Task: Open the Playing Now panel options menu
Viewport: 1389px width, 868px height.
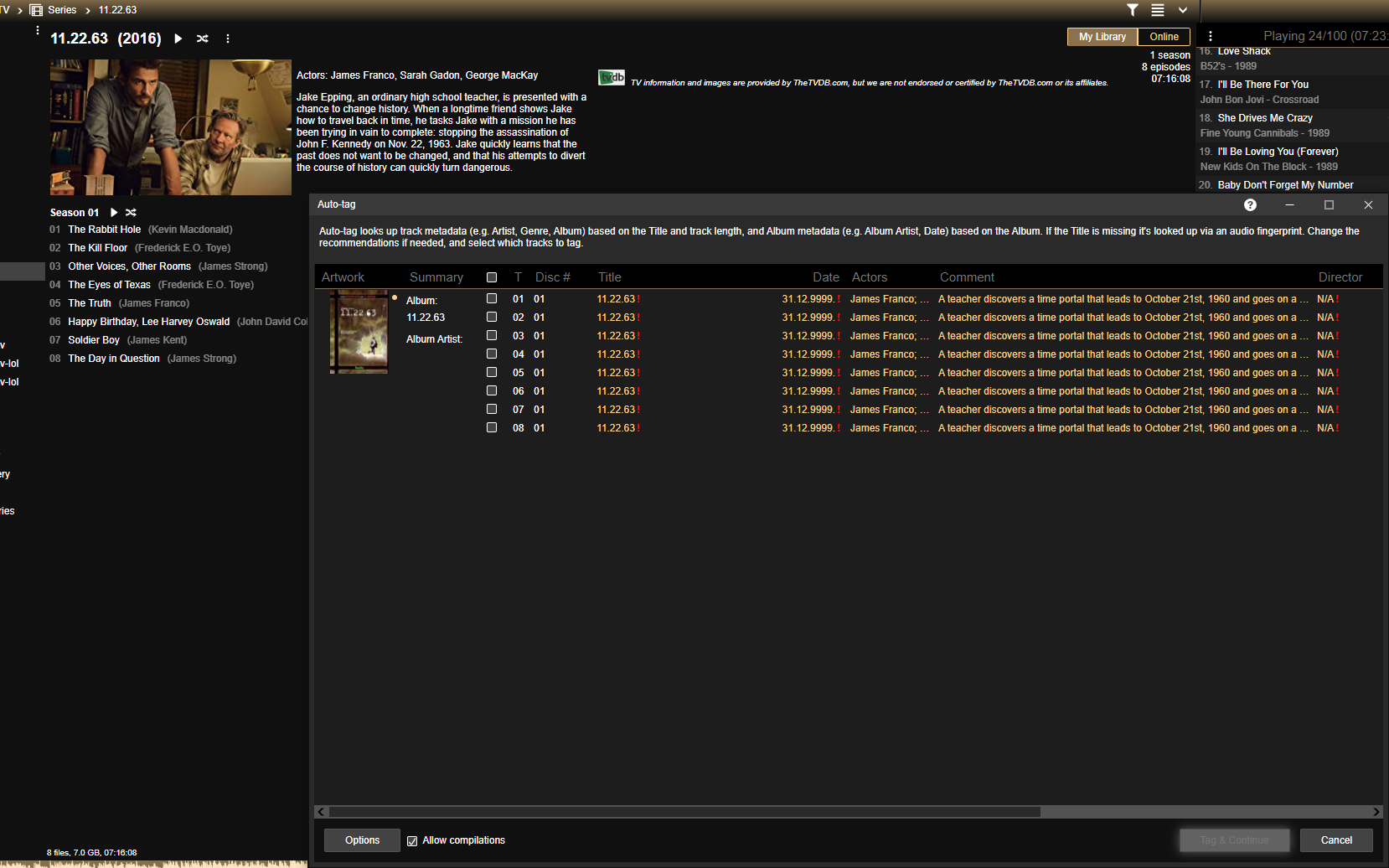Action: pos(1210,36)
